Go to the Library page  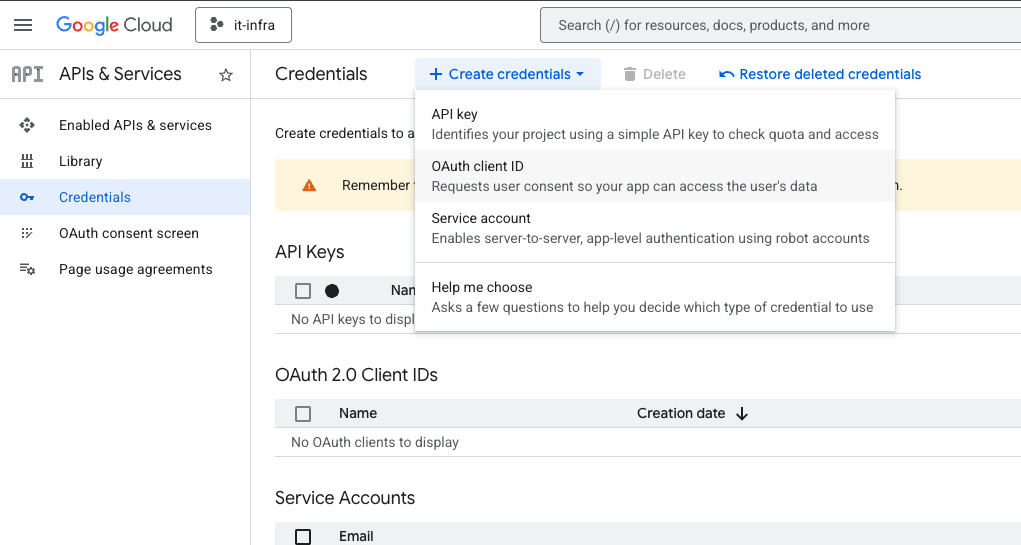(x=81, y=161)
